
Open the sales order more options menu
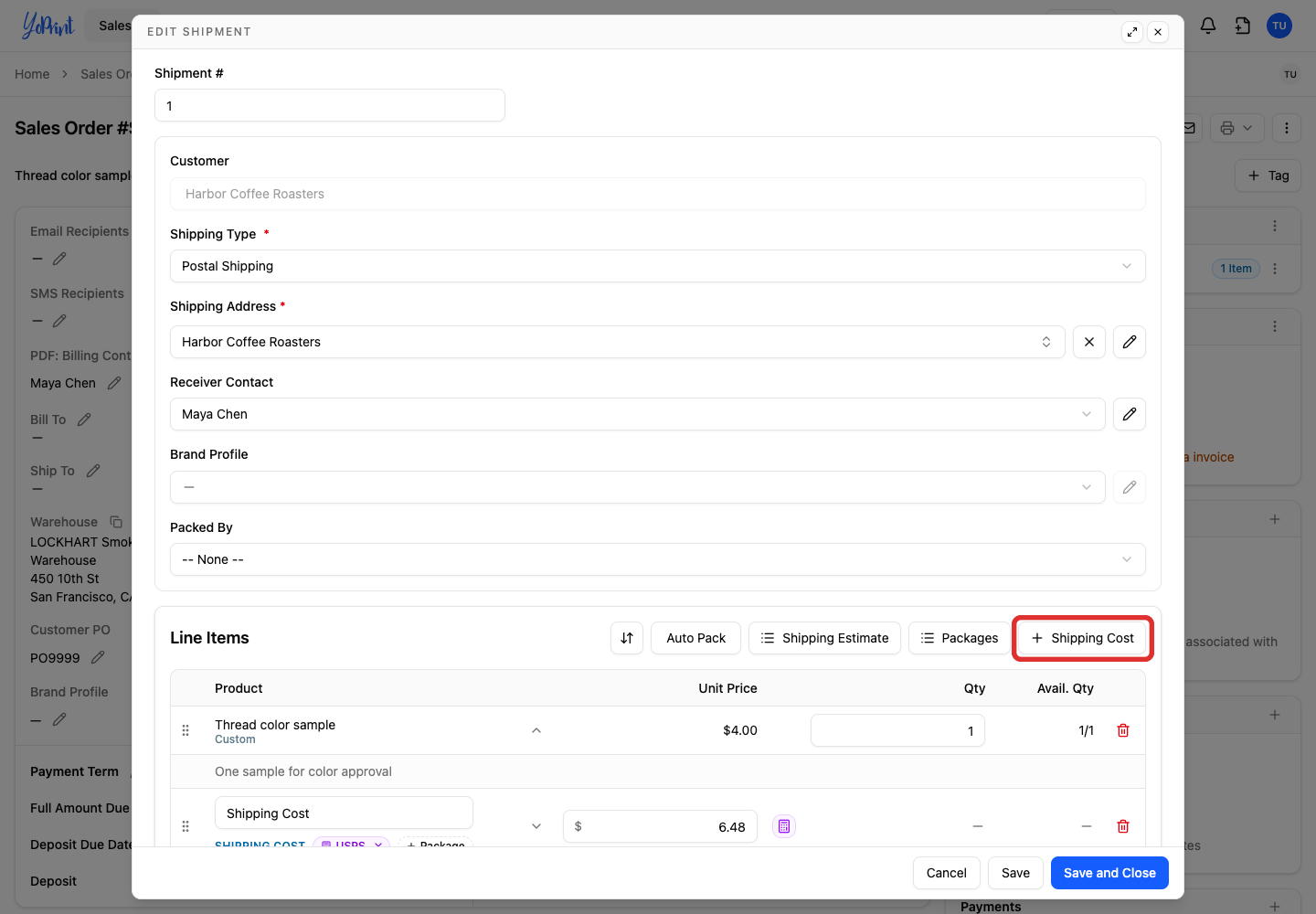1287,128
